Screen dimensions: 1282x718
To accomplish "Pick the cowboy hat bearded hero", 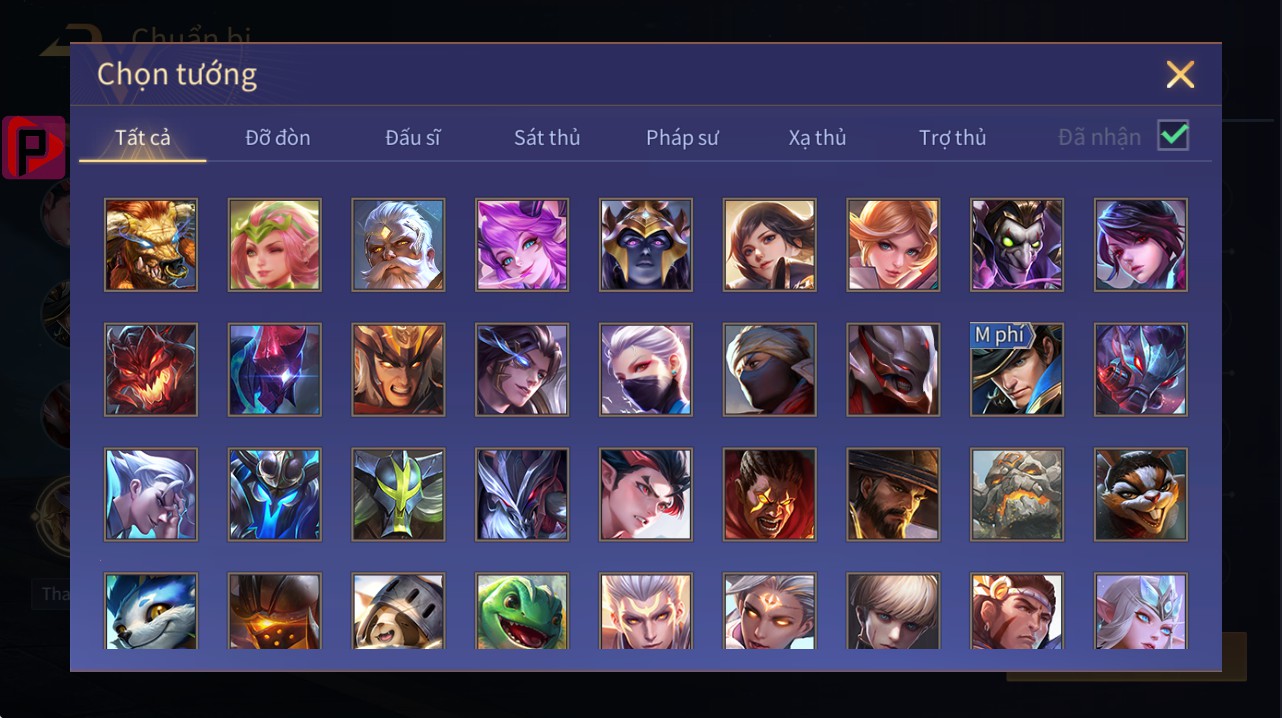I will click(893, 494).
